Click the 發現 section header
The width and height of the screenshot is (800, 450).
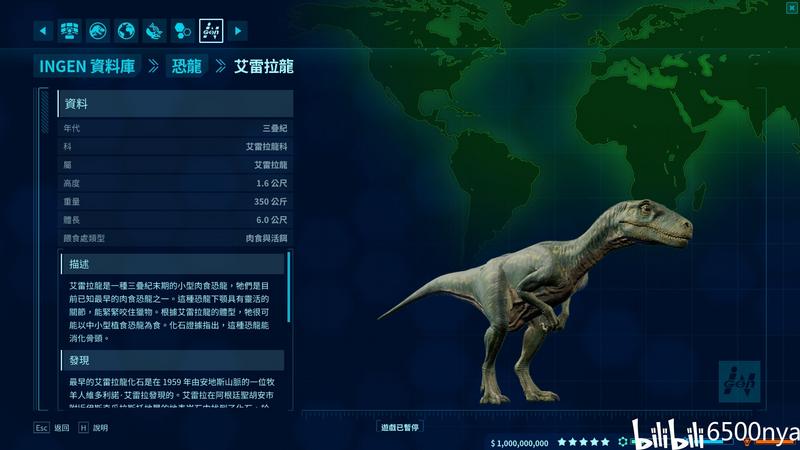(x=172, y=360)
